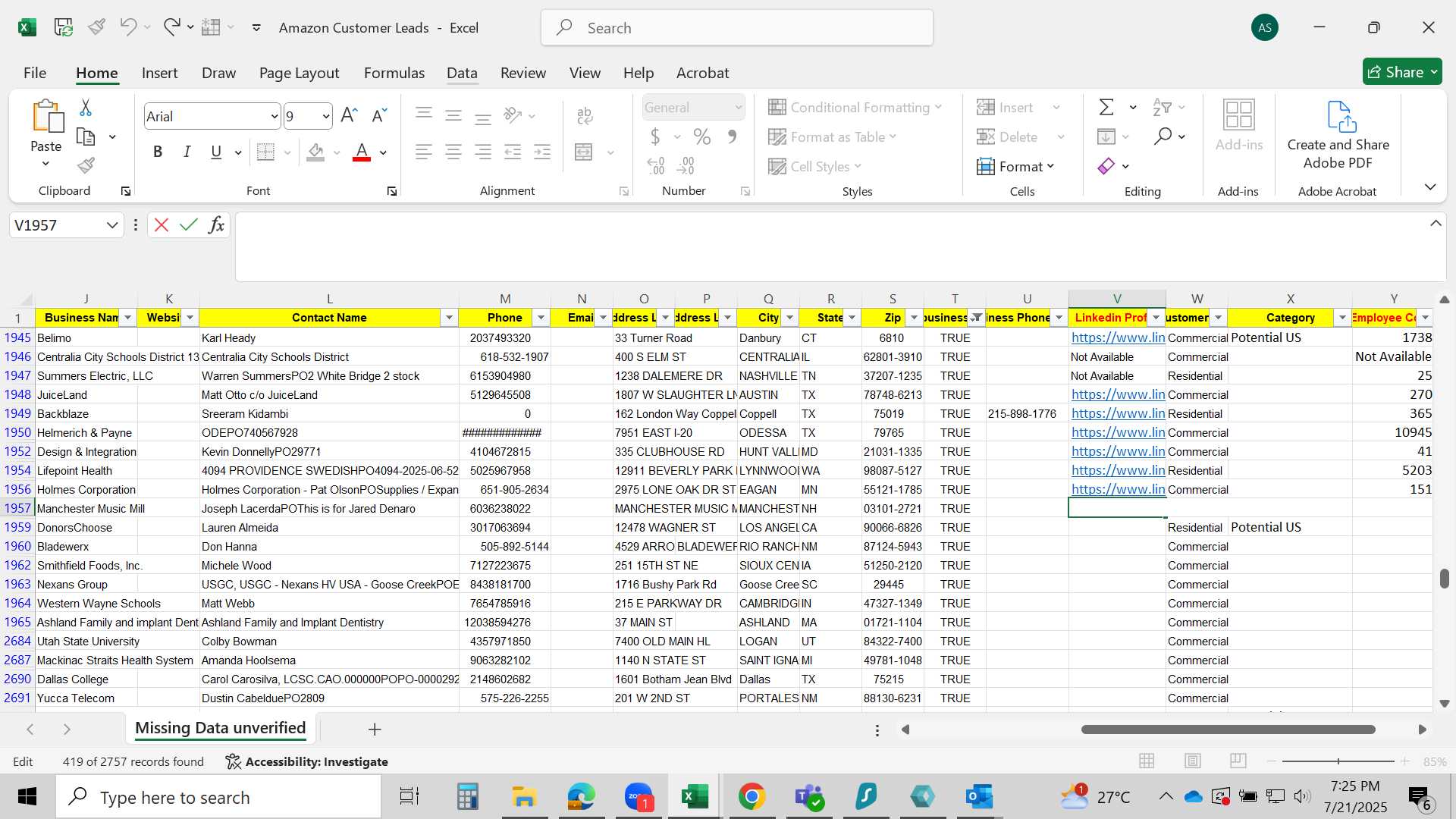Image resolution: width=1456 pixels, height=819 pixels.
Task: Toggle Wrap Text button
Action: click(x=584, y=115)
